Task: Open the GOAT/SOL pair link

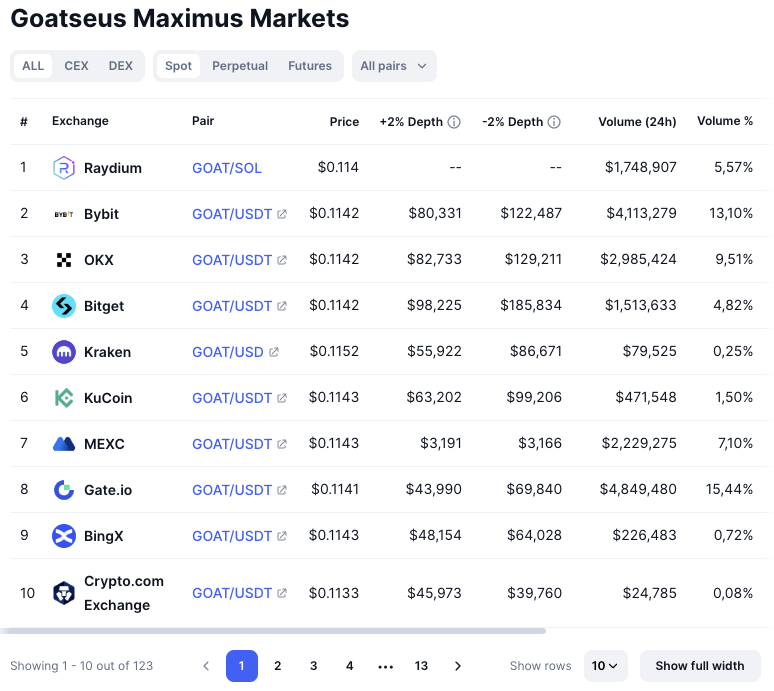Action: pos(227,168)
